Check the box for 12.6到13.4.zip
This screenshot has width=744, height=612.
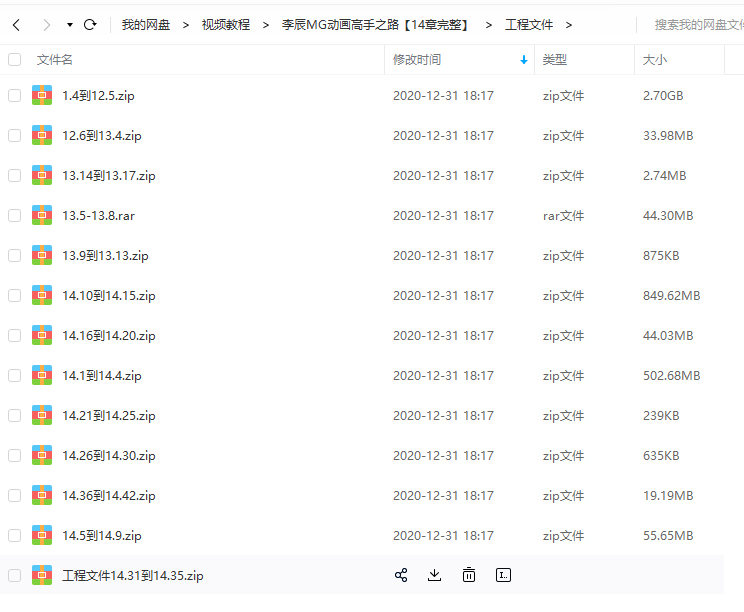pyautogui.click(x=14, y=135)
